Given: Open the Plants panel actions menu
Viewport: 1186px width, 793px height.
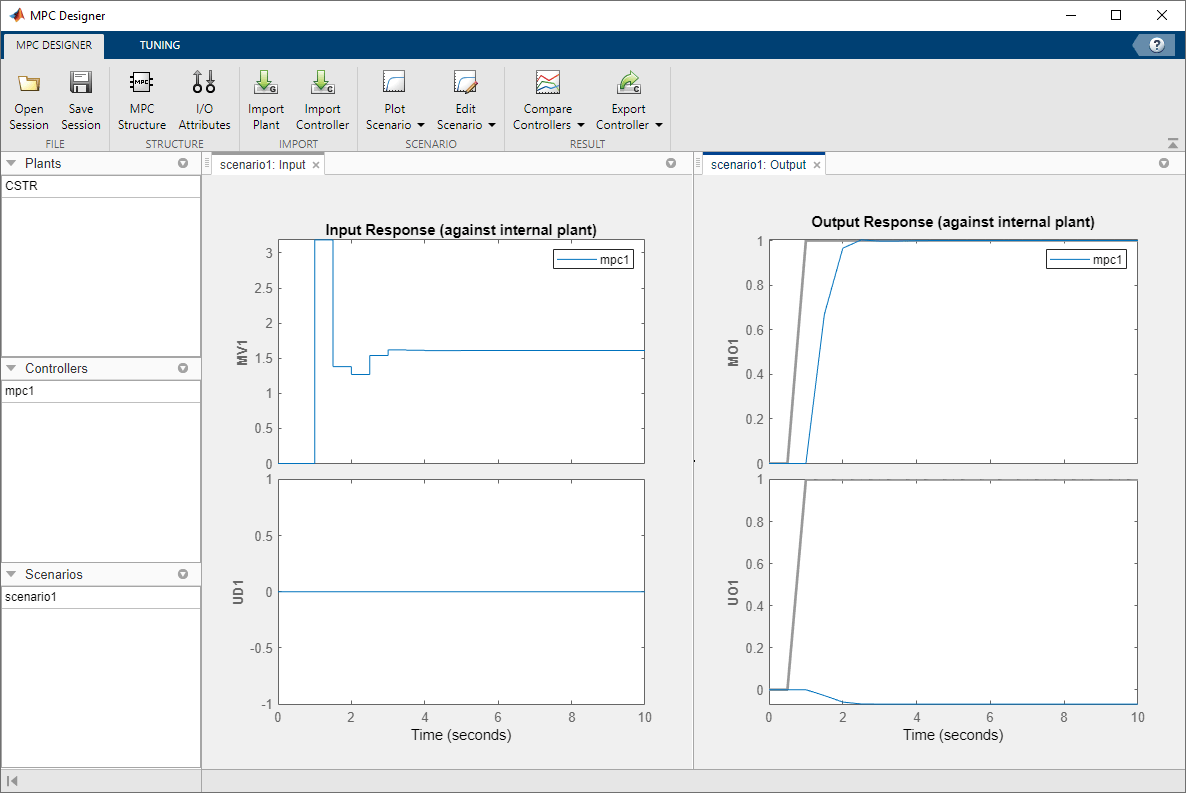Looking at the screenshot, I should click(x=183, y=163).
